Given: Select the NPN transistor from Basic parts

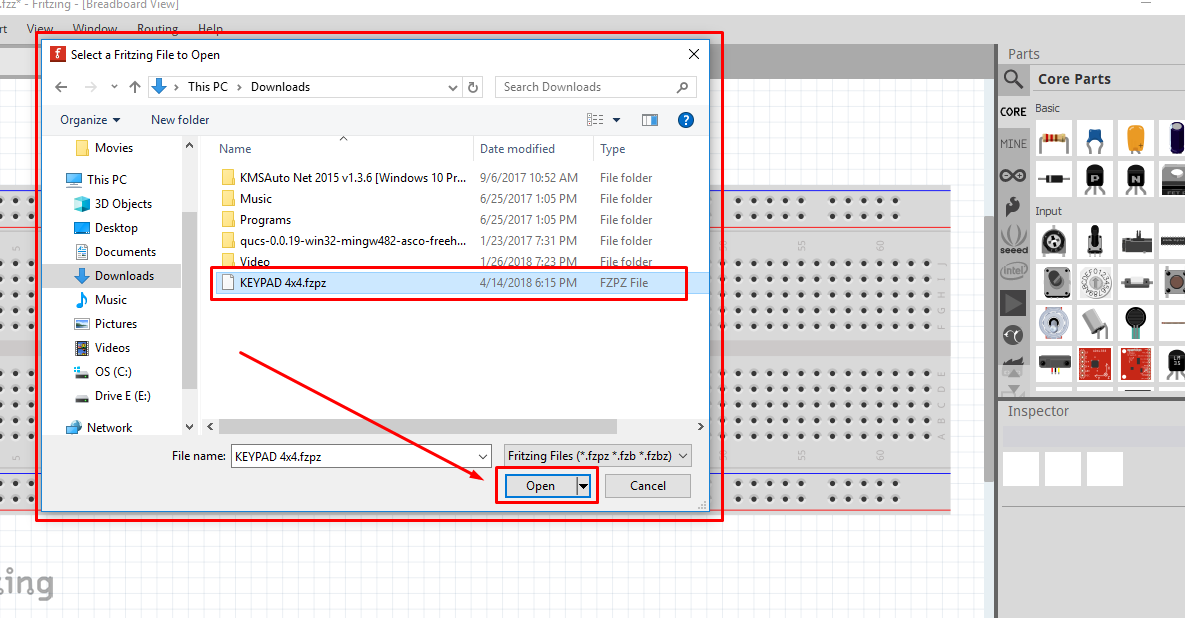Looking at the screenshot, I should 1137,178.
